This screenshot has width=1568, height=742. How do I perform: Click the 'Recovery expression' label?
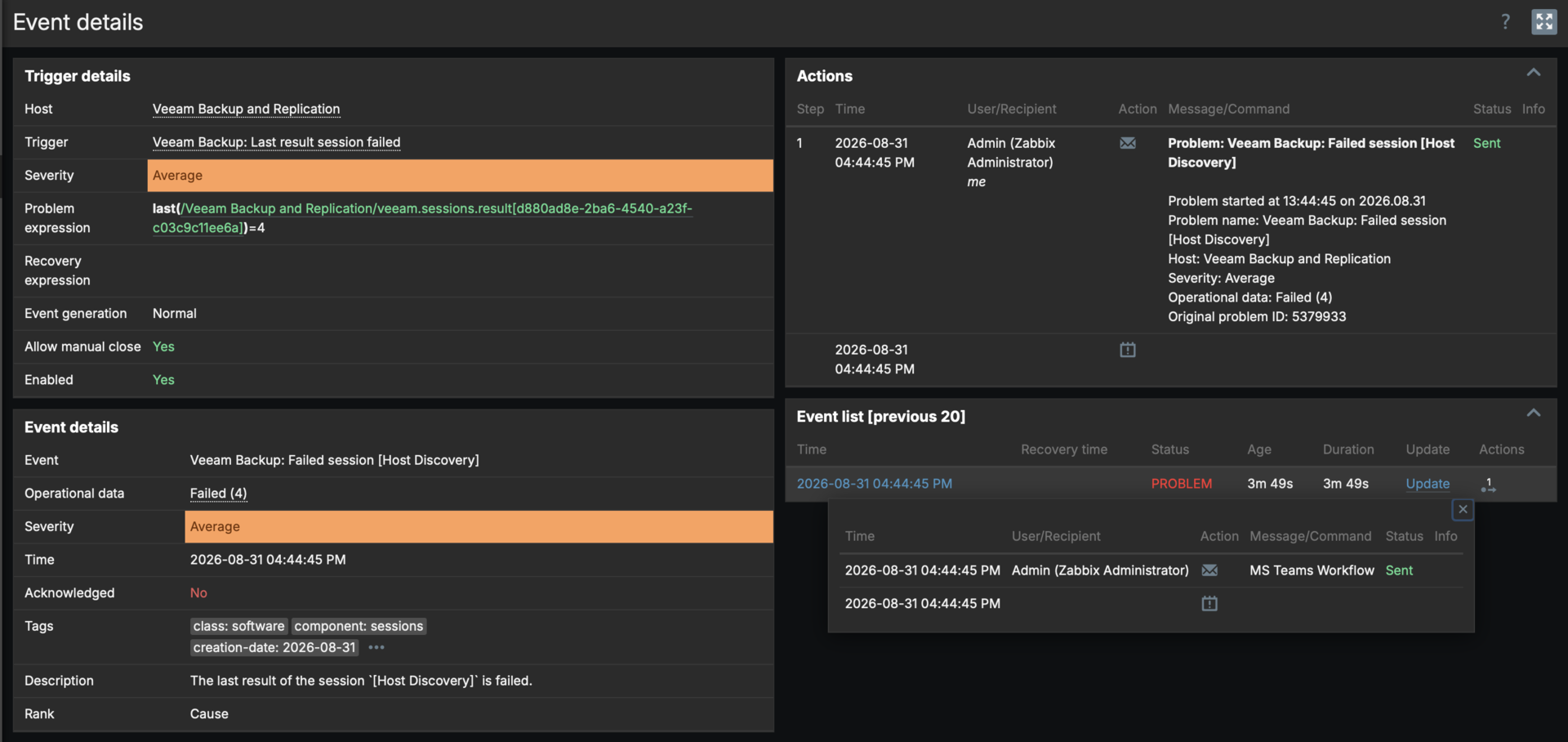[x=57, y=270]
